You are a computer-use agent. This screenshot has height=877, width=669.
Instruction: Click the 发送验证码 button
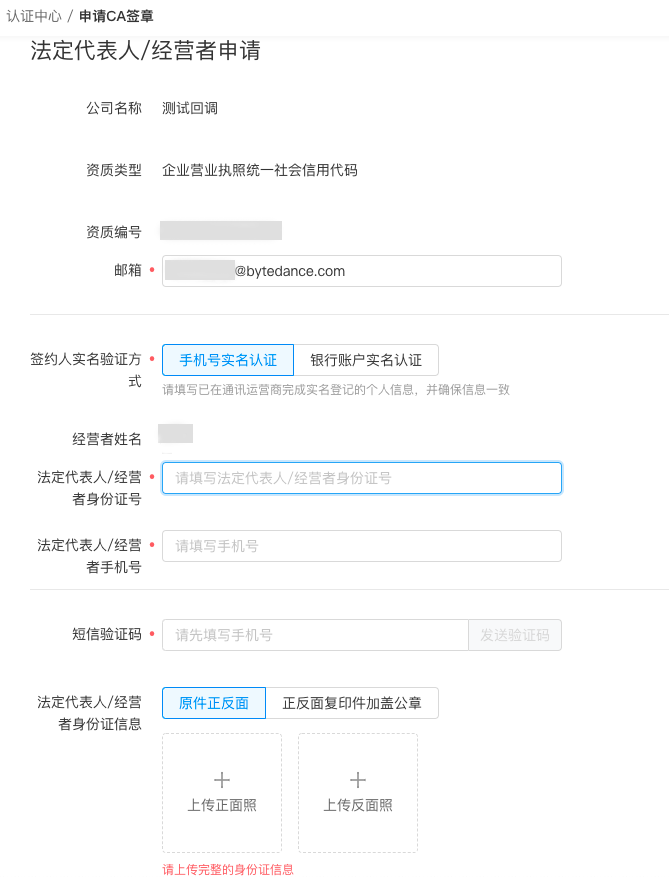coord(515,635)
